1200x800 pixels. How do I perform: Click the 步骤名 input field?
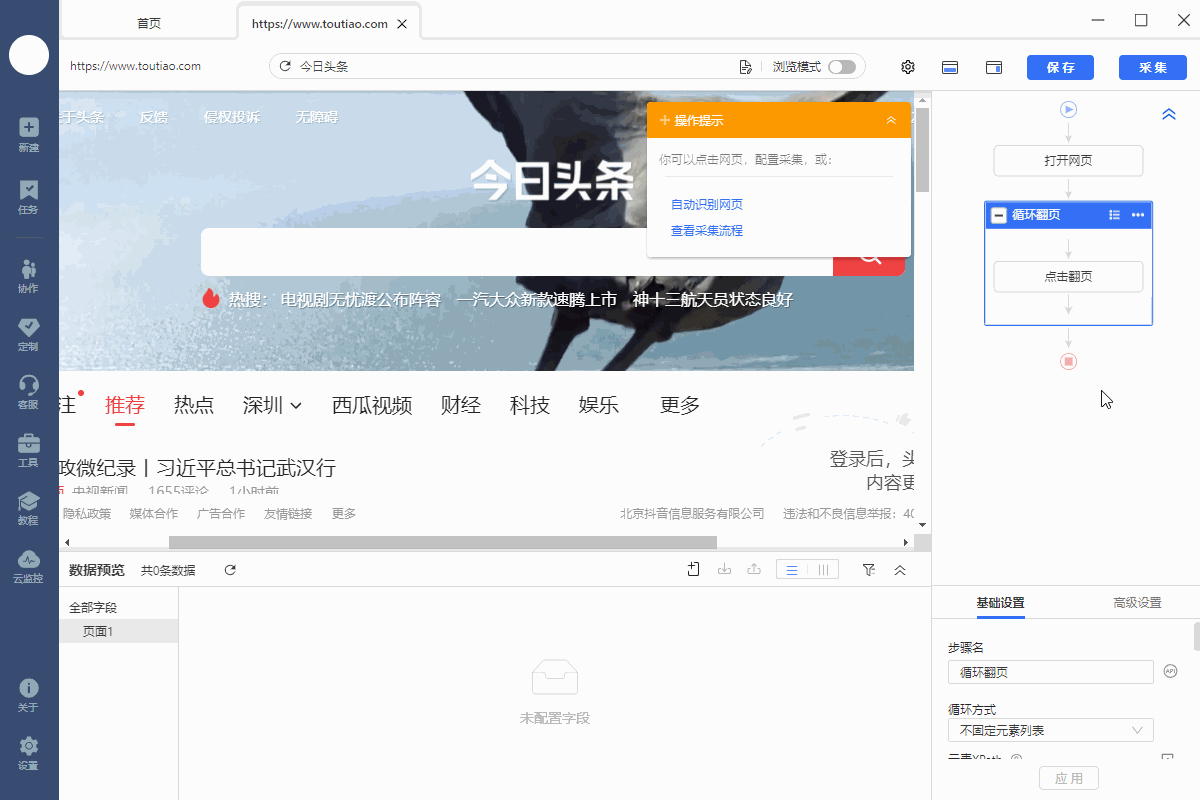click(1050, 672)
